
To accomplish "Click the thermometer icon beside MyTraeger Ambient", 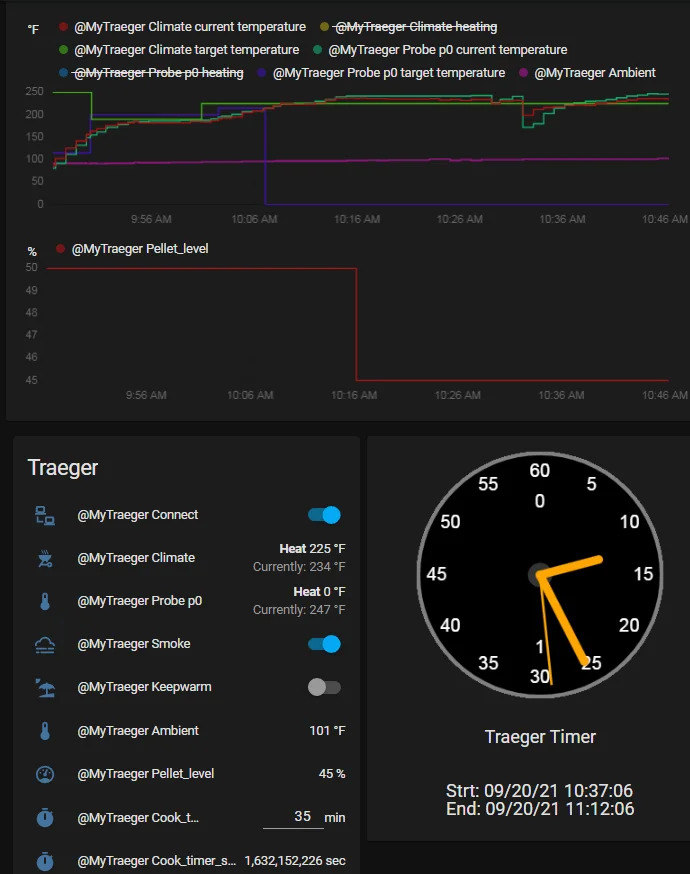I will pos(45,730).
